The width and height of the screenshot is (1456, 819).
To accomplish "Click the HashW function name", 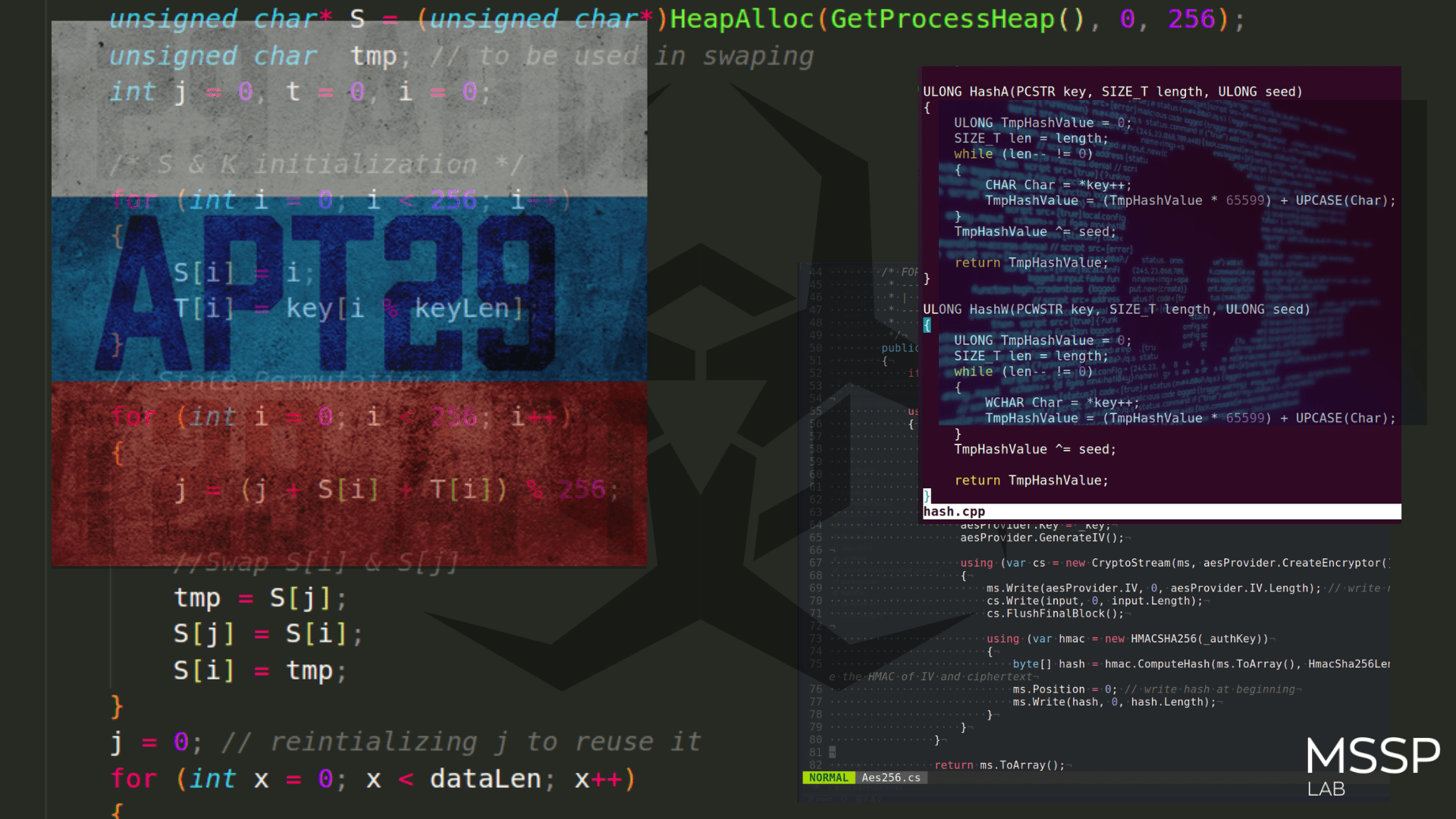I will 988,309.
